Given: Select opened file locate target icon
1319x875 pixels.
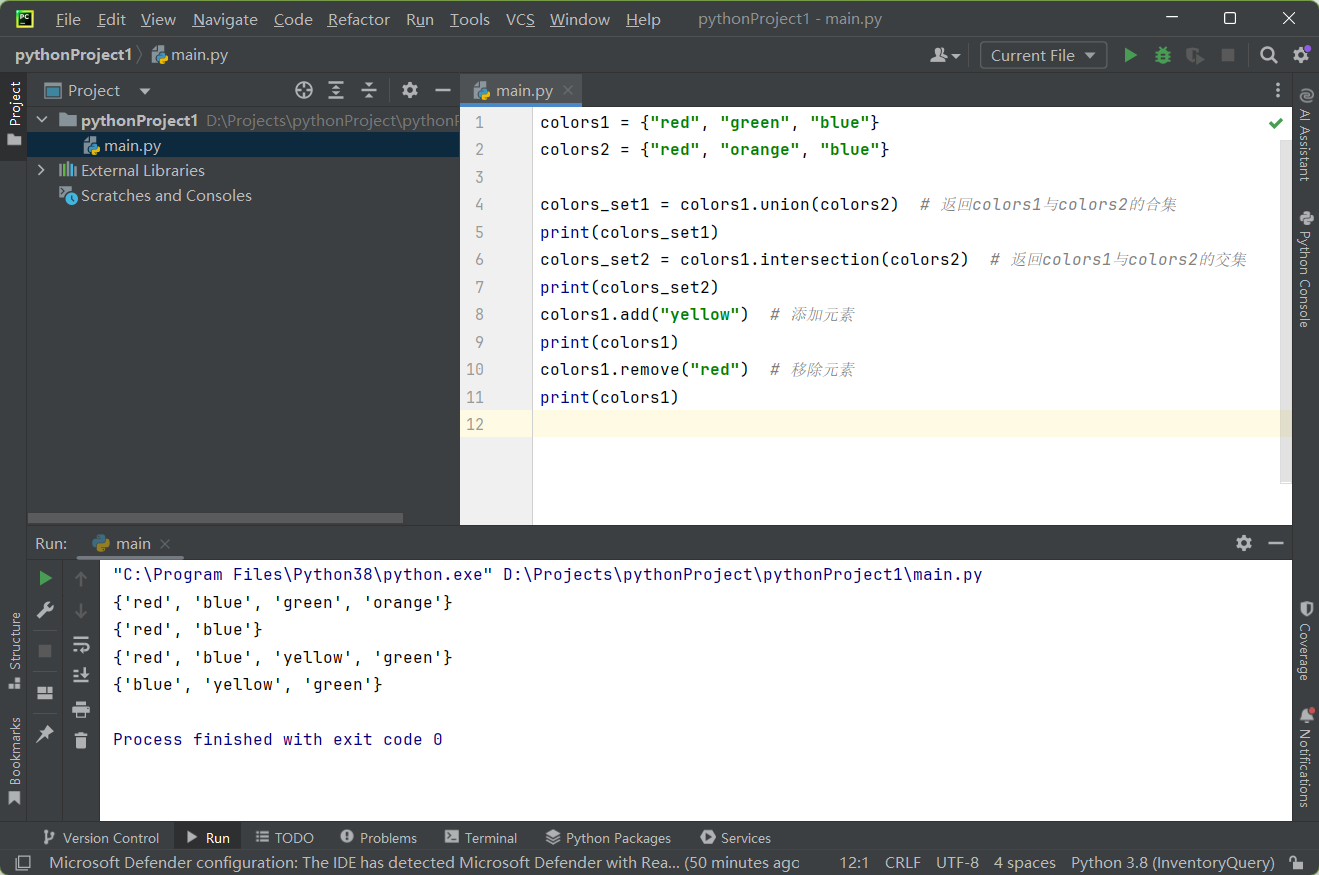Looking at the screenshot, I should 304,91.
